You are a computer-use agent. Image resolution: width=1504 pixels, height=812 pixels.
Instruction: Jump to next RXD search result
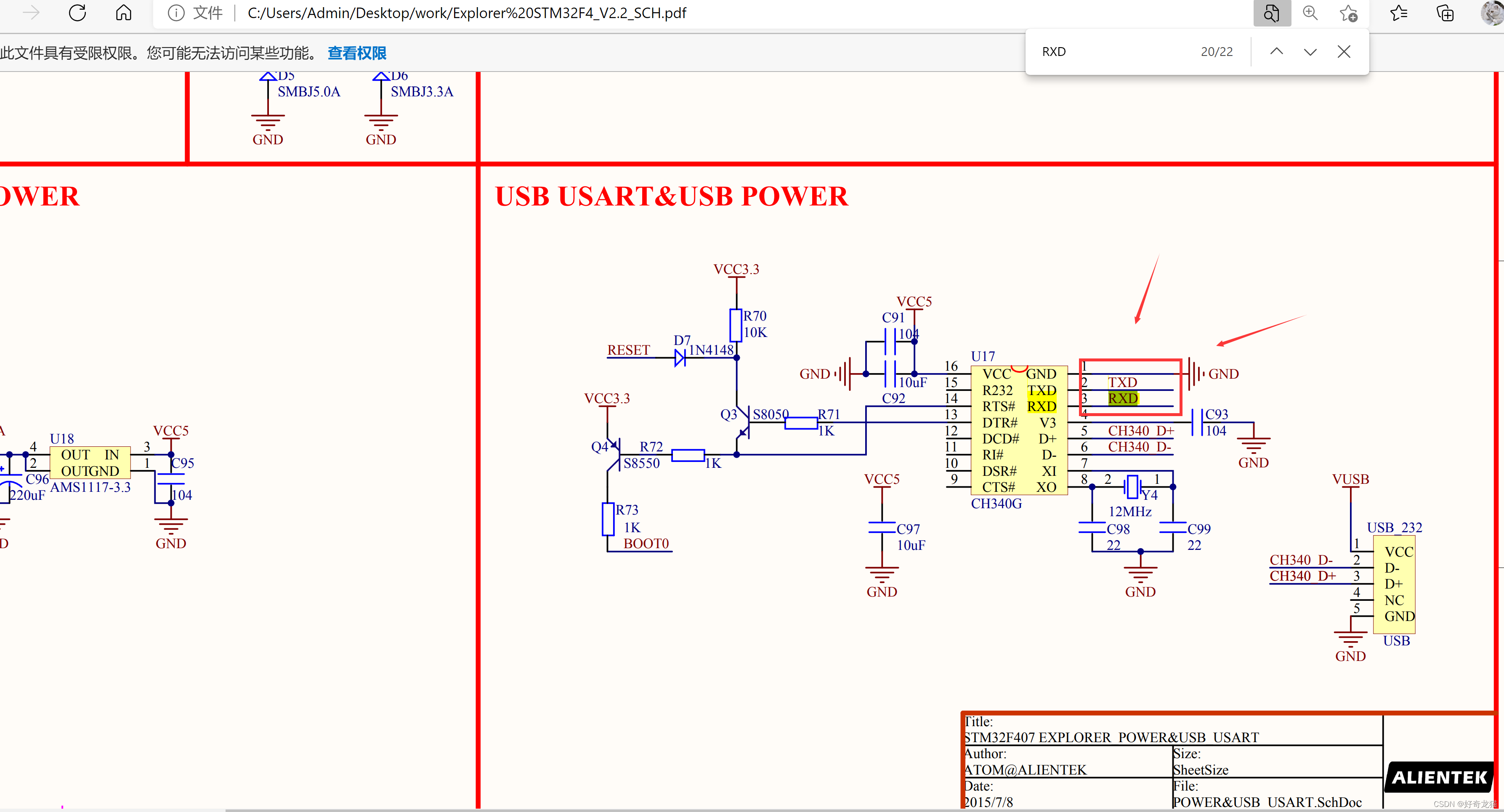click(1310, 51)
